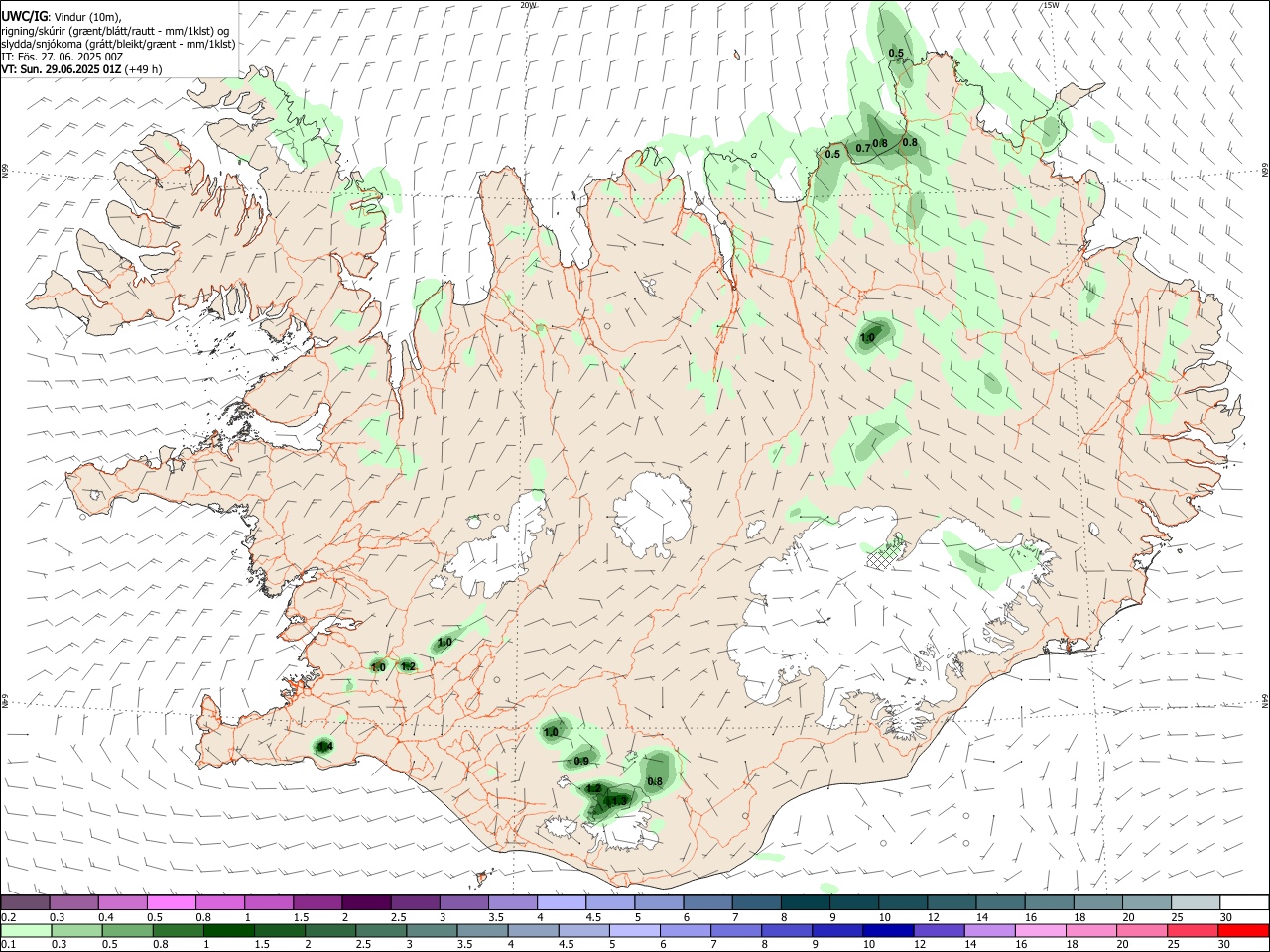The width and height of the screenshot is (1270, 952).
Task: Click the 0.7 rain value on the north coast
Action: coord(863,148)
